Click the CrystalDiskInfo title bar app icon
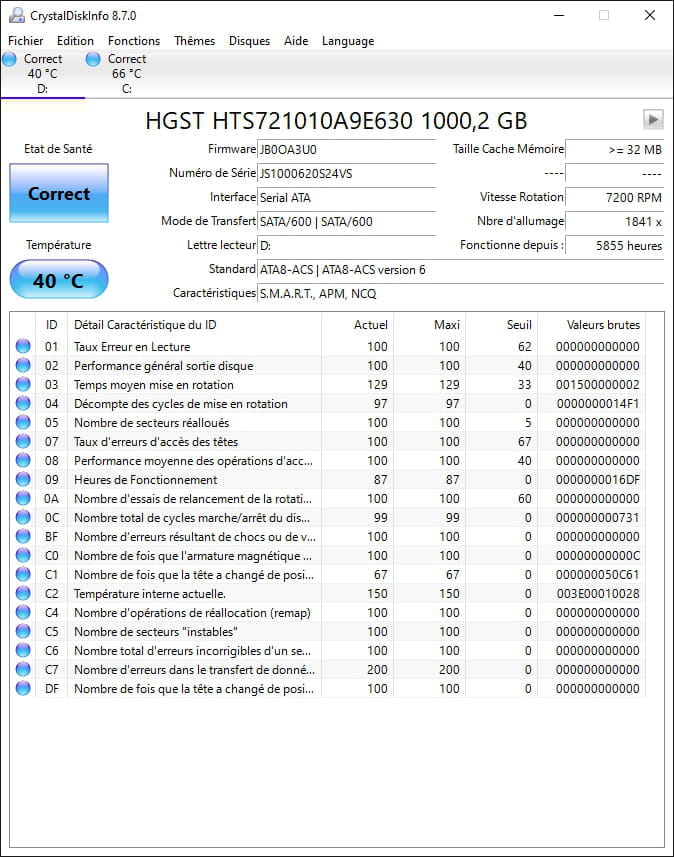The width and height of the screenshot is (674, 857). (x=17, y=16)
